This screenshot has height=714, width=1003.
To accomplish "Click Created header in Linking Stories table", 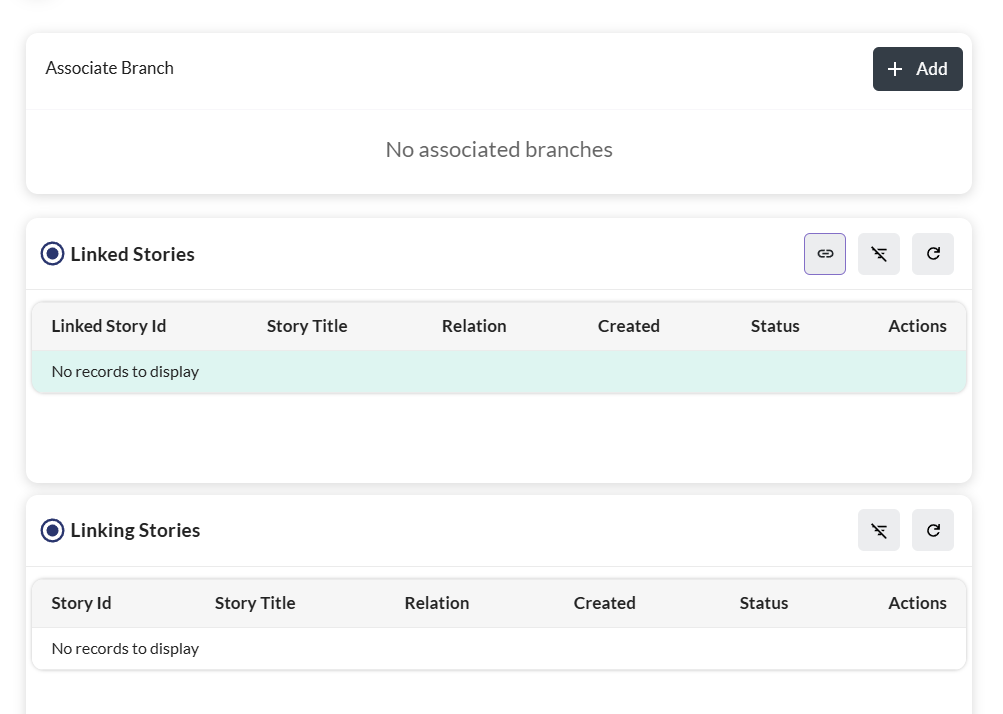I will pyautogui.click(x=604, y=603).
